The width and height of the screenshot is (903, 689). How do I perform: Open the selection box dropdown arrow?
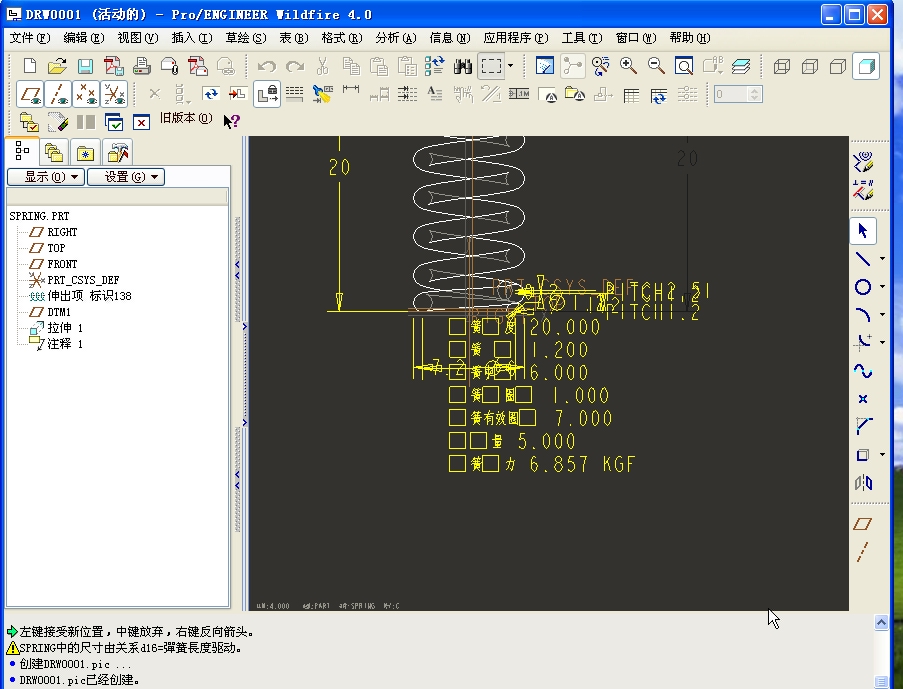[510, 66]
